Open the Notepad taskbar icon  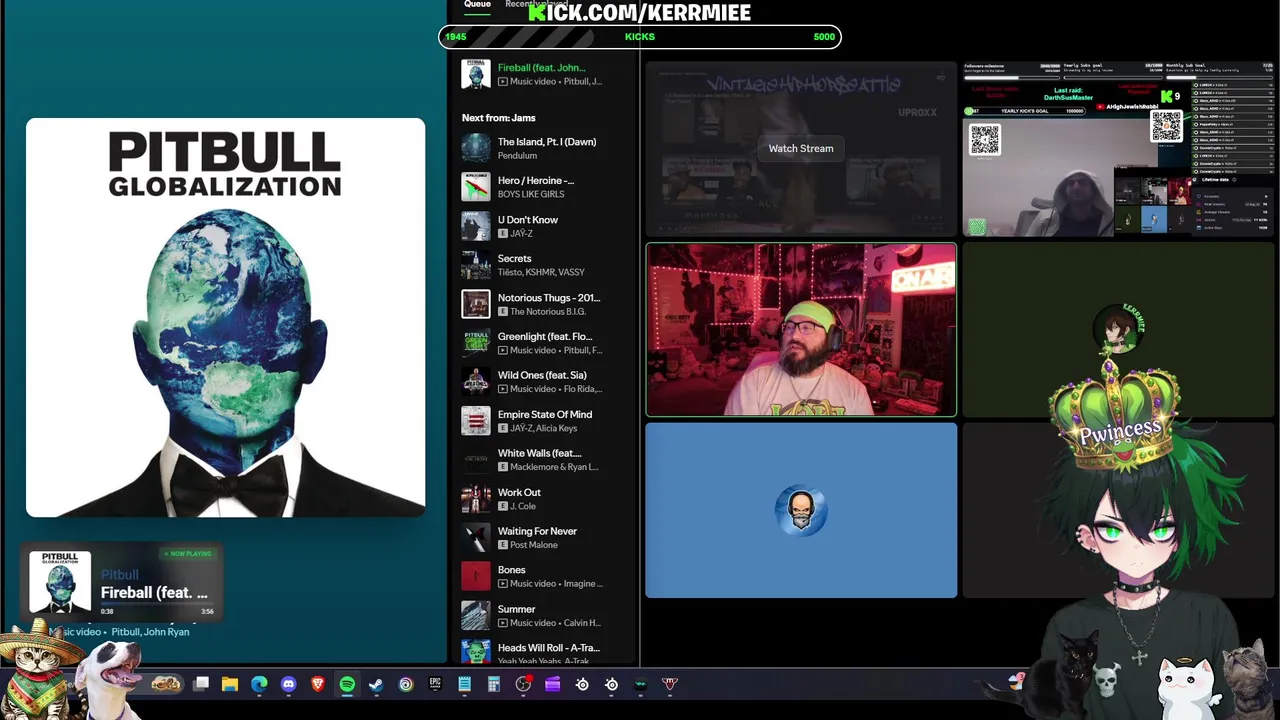pyautogui.click(x=464, y=684)
